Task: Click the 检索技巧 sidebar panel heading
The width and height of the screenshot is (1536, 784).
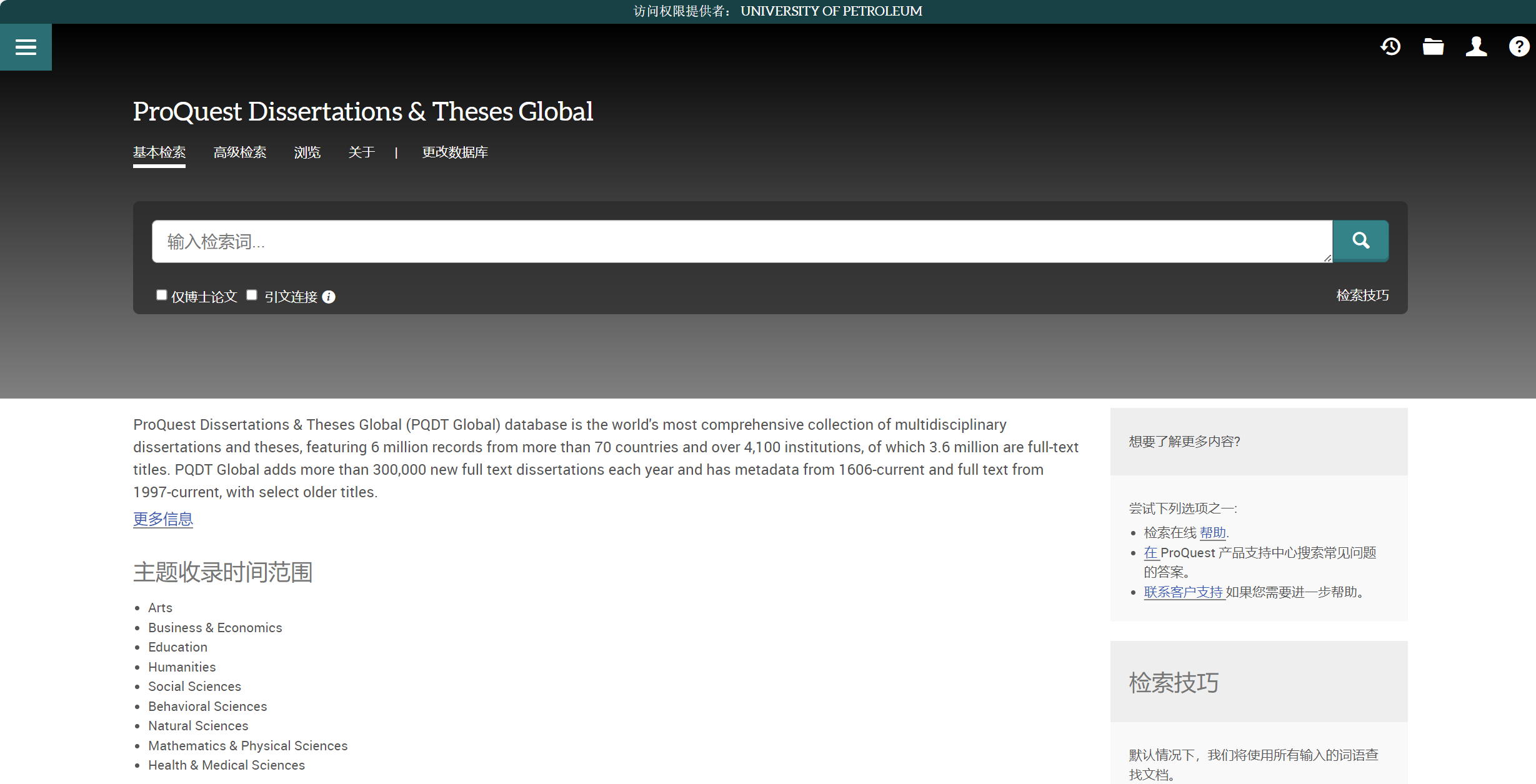Action: (1174, 682)
